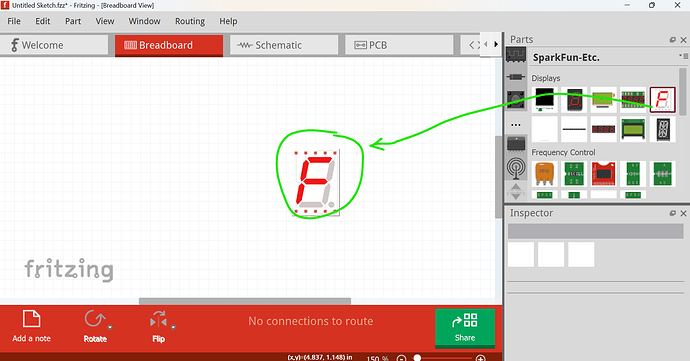The width and height of the screenshot is (690, 361).
Task: Click the Add a note icon
Action: (31, 319)
